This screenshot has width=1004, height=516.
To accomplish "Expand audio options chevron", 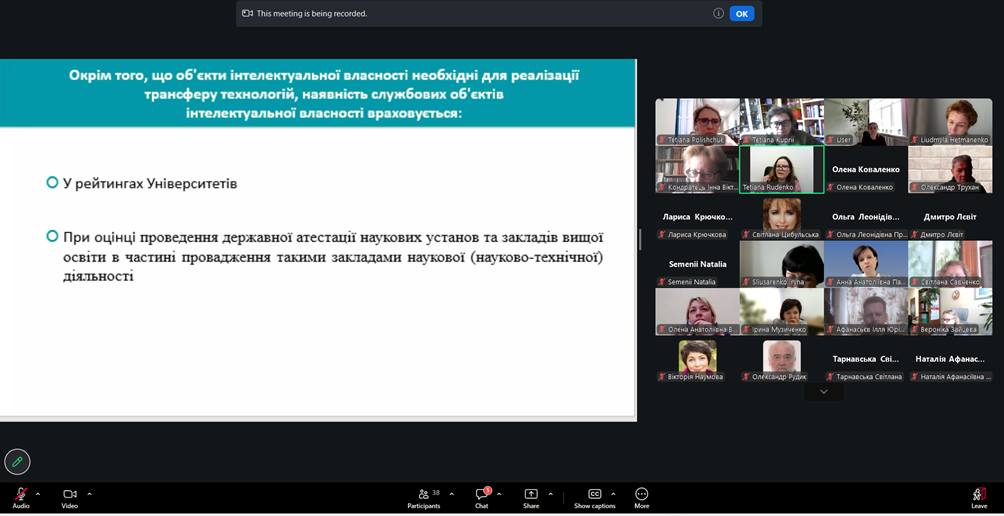I will point(38,494).
